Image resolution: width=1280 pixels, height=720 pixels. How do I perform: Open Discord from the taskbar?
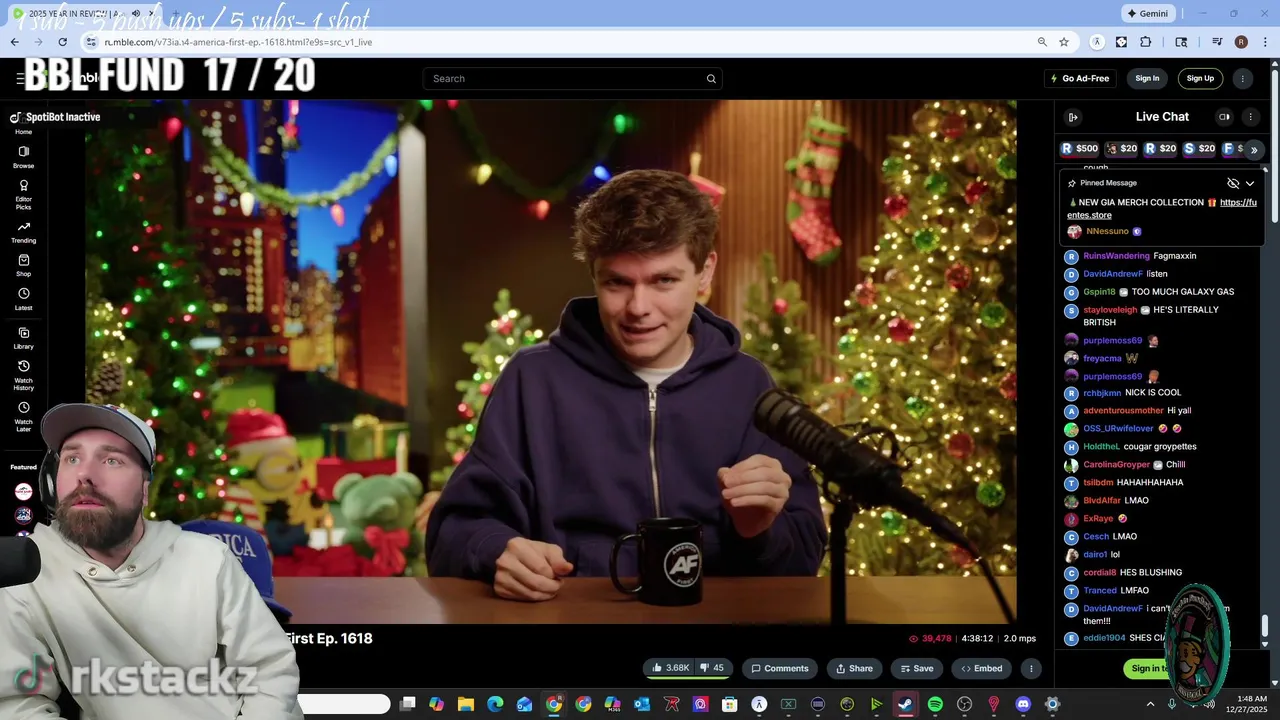(x=1022, y=704)
